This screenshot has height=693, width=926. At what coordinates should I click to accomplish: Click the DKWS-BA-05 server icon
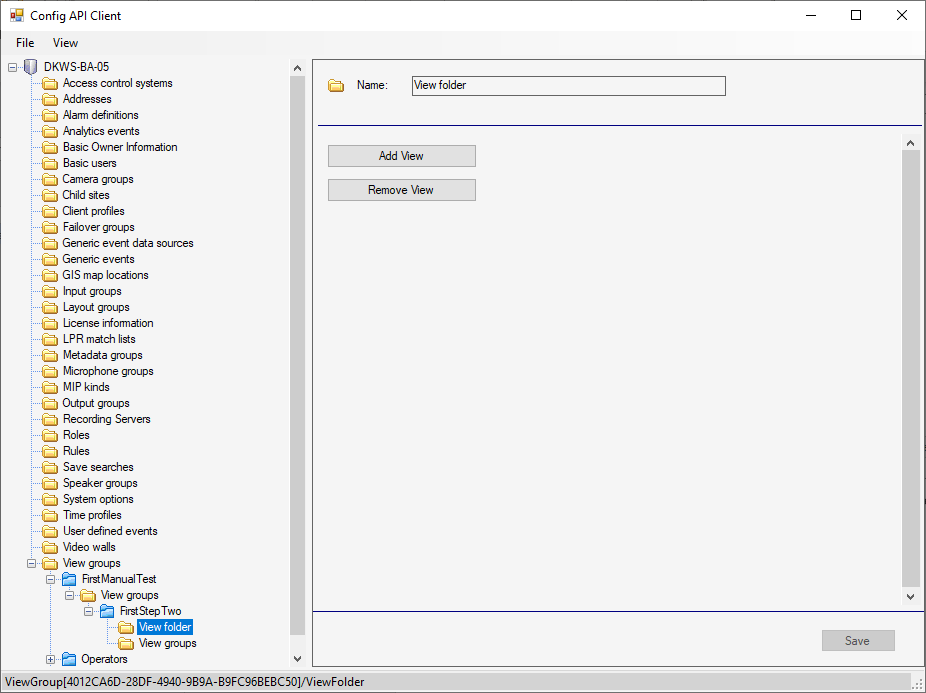pos(30,67)
